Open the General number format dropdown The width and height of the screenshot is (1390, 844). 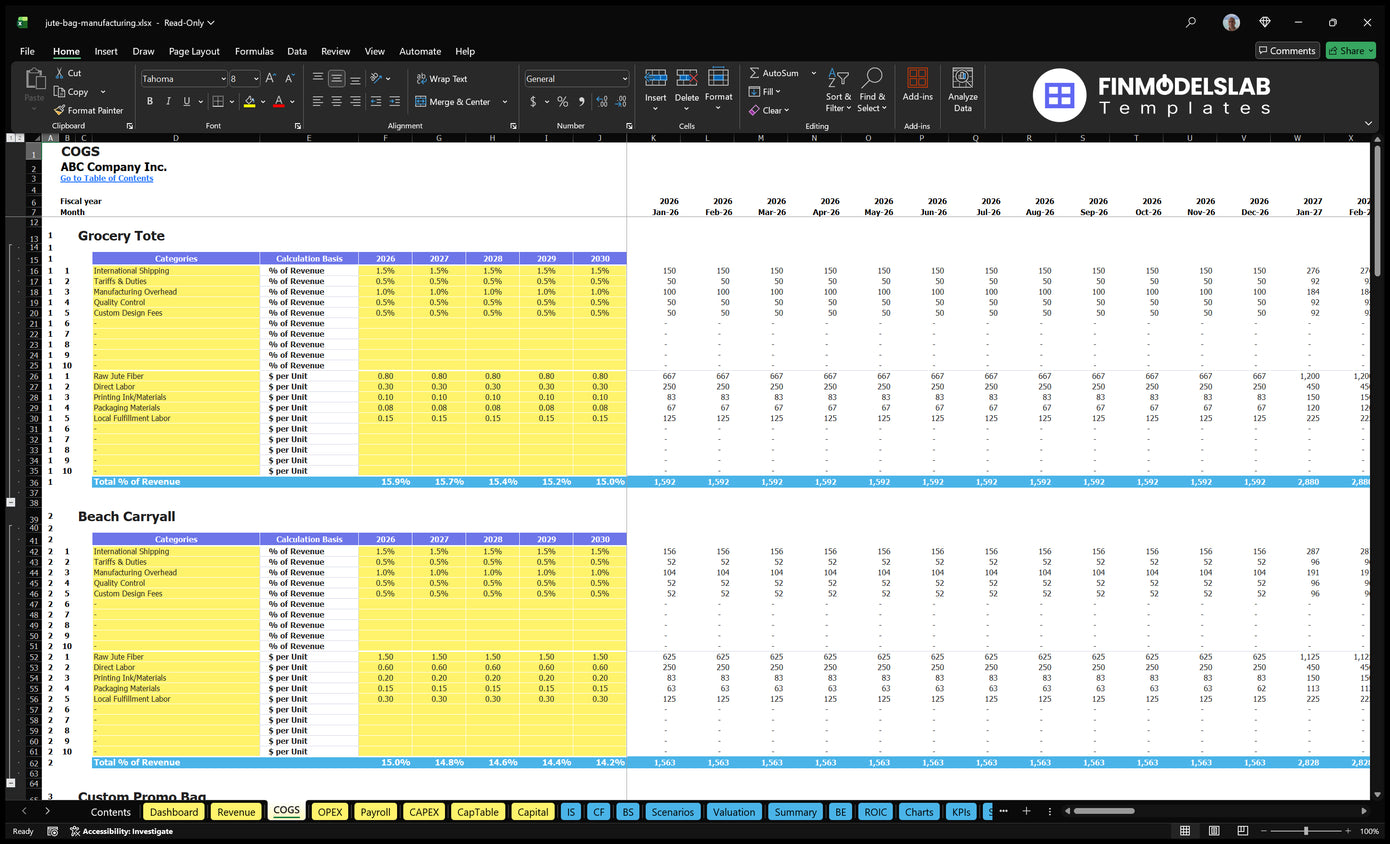coord(625,79)
